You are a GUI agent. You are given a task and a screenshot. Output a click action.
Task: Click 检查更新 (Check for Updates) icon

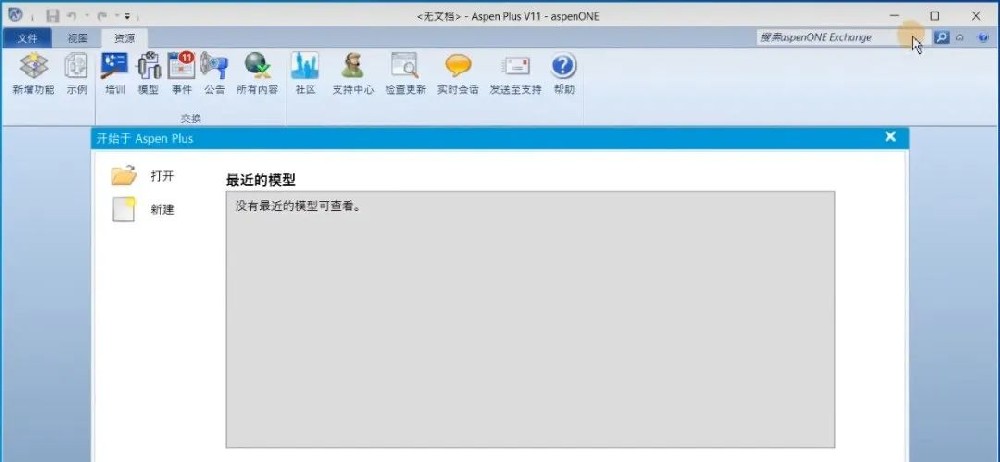tap(405, 65)
